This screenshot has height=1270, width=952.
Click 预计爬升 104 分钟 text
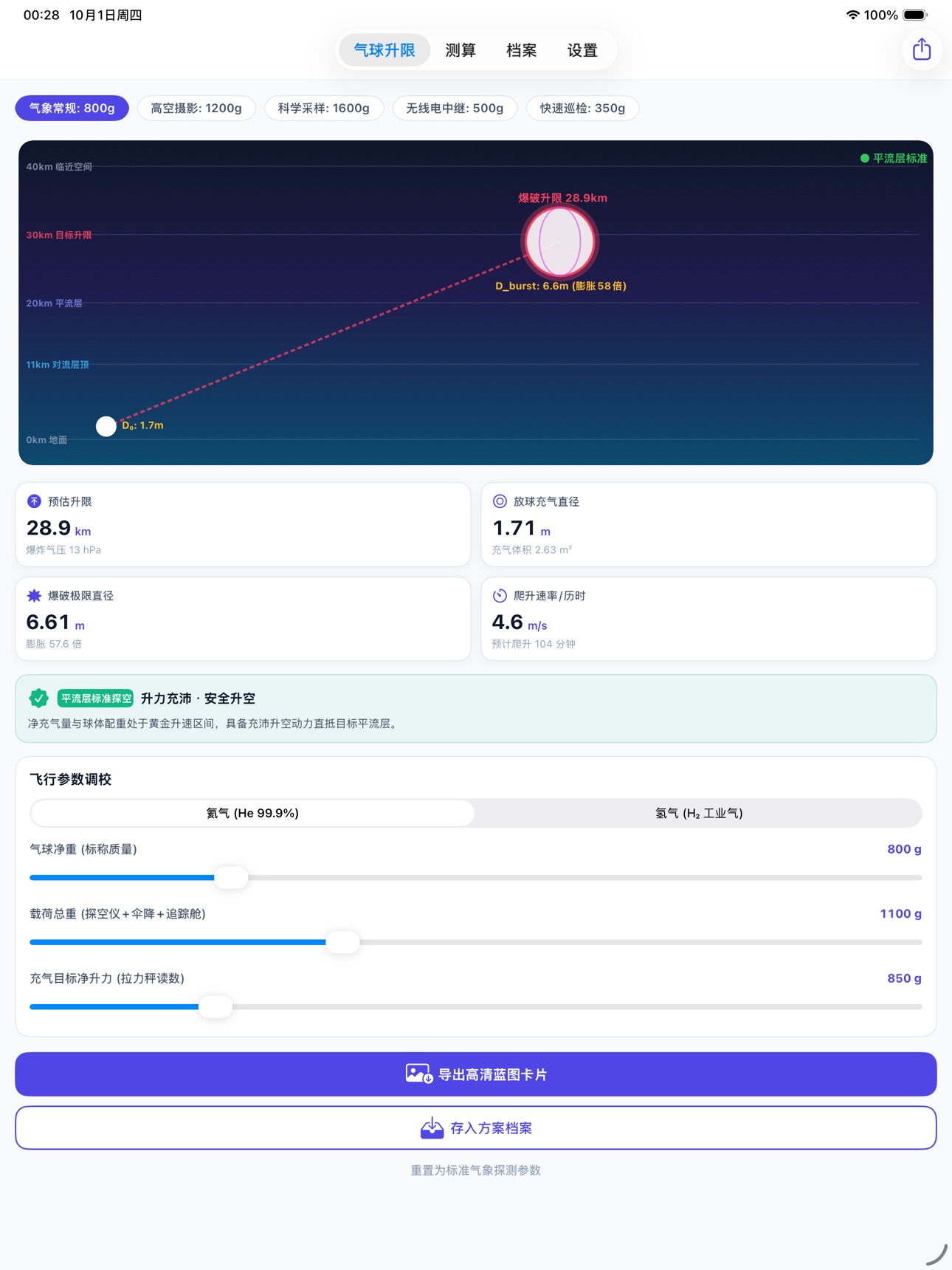tap(534, 644)
